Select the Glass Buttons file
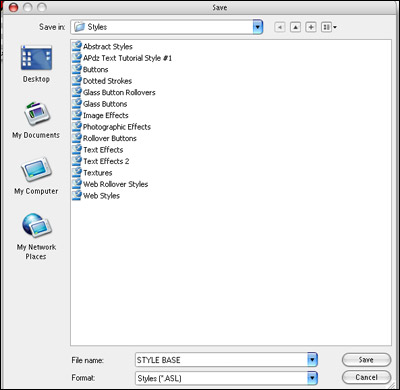The width and height of the screenshot is (400, 390). click(x=100, y=104)
